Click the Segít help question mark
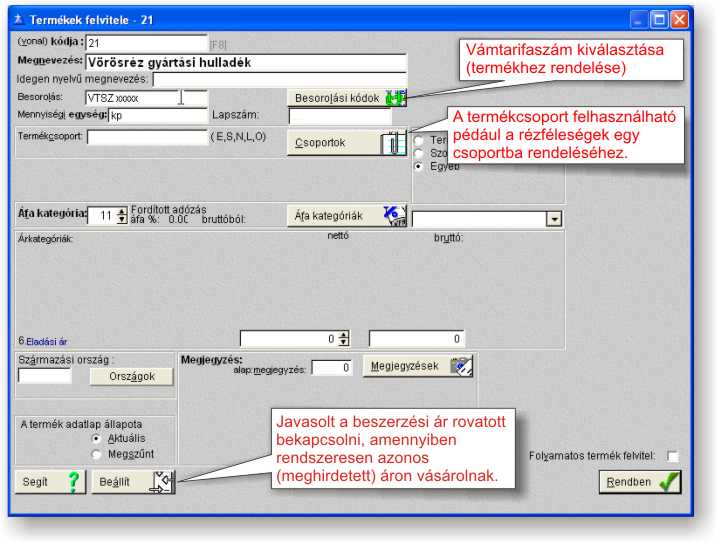The width and height of the screenshot is (718, 543). [72, 481]
